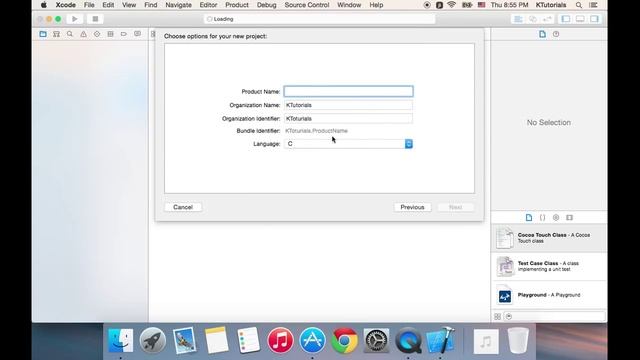Open the Window menu
The image size is (640, 360).
click(x=349, y=5)
